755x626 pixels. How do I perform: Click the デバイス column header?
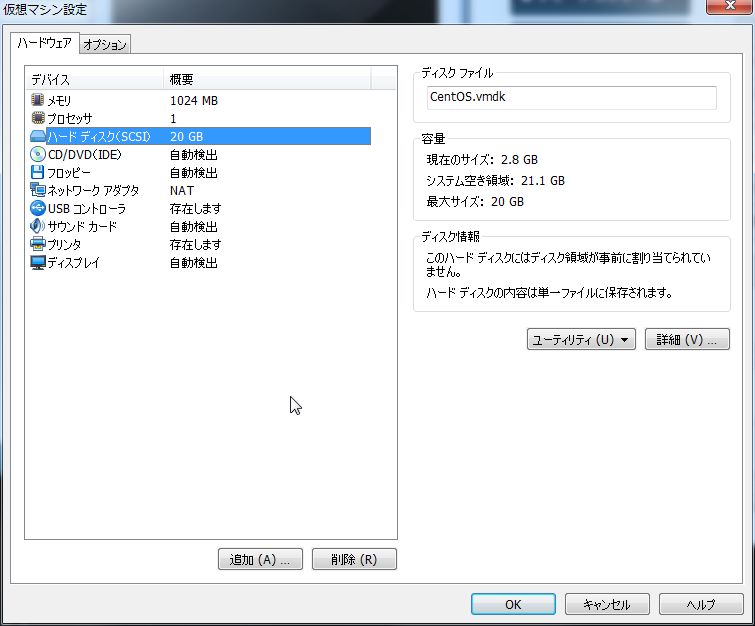point(94,79)
